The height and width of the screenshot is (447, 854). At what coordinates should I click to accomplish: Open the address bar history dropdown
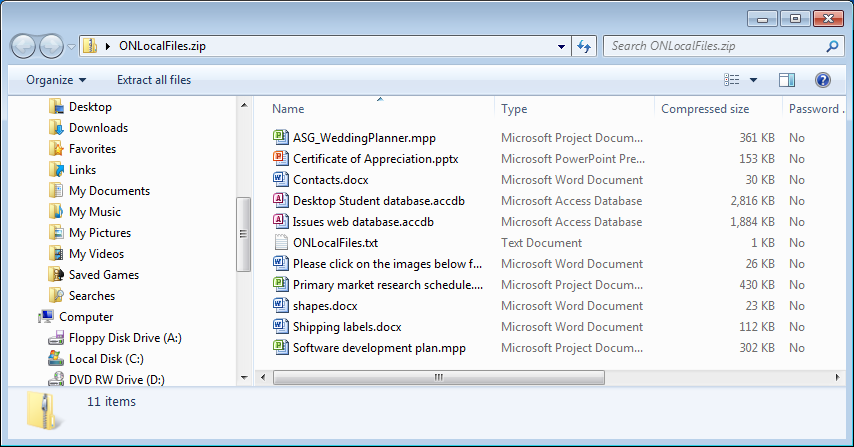tap(561, 46)
